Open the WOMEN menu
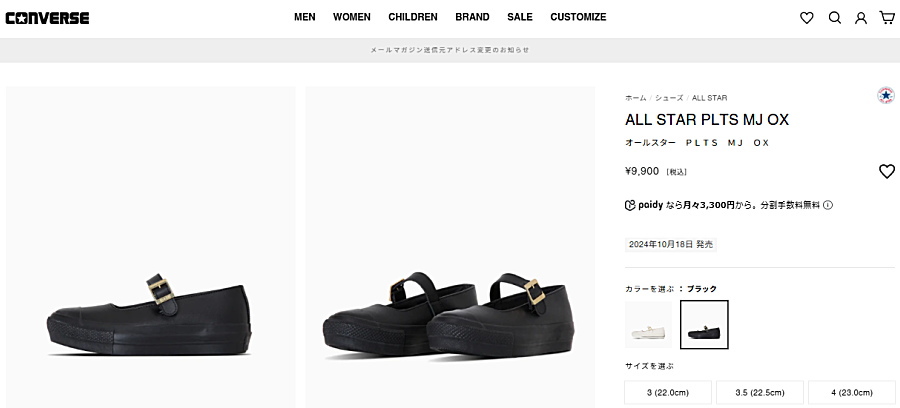The width and height of the screenshot is (900, 408). point(352,17)
